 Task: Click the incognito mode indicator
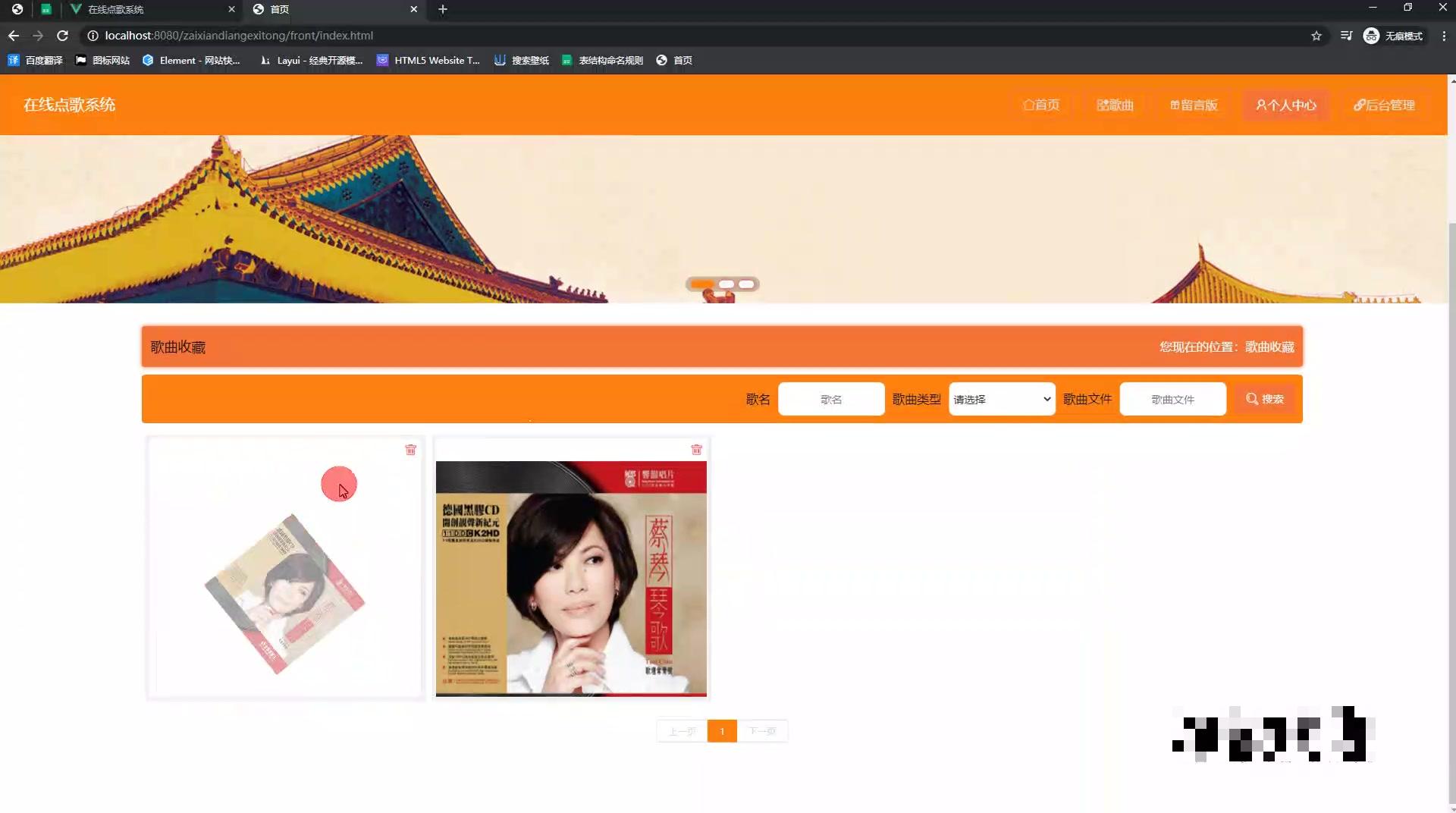[1394, 36]
